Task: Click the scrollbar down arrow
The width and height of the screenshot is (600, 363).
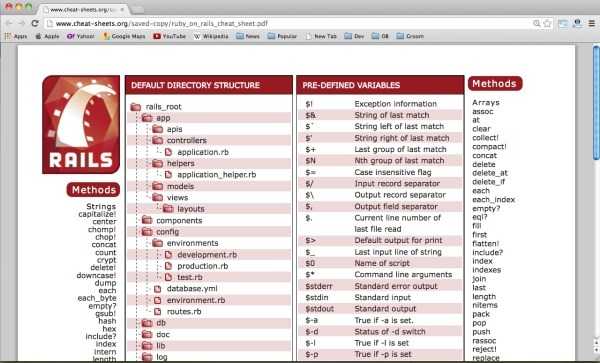Action: point(596,350)
